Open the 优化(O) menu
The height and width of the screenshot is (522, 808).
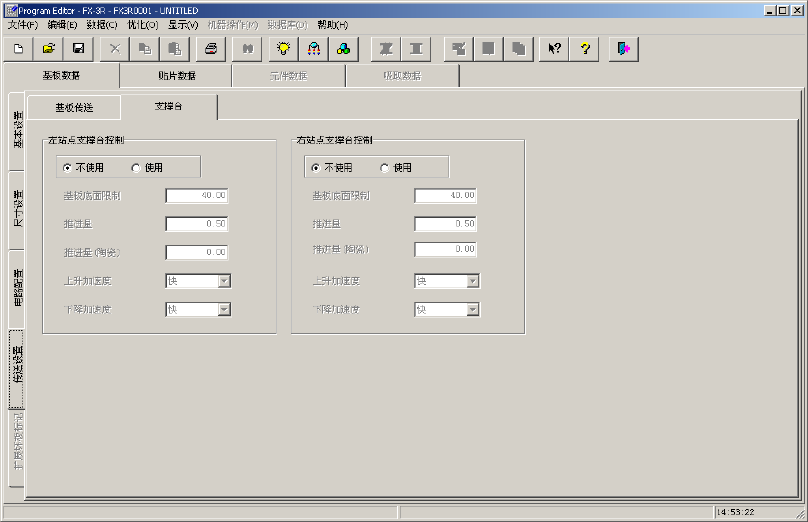pyautogui.click(x=144, y=24)
